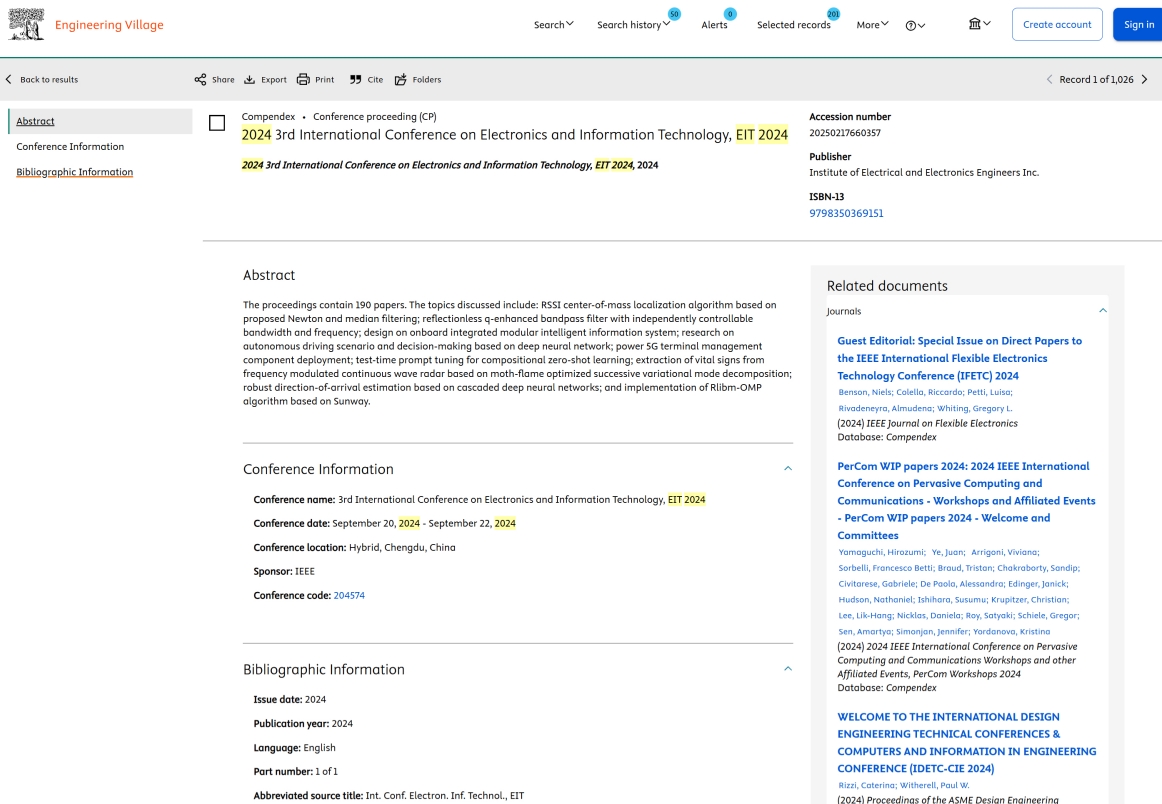Collapse the Journals related documents list

pos(1103,311)
